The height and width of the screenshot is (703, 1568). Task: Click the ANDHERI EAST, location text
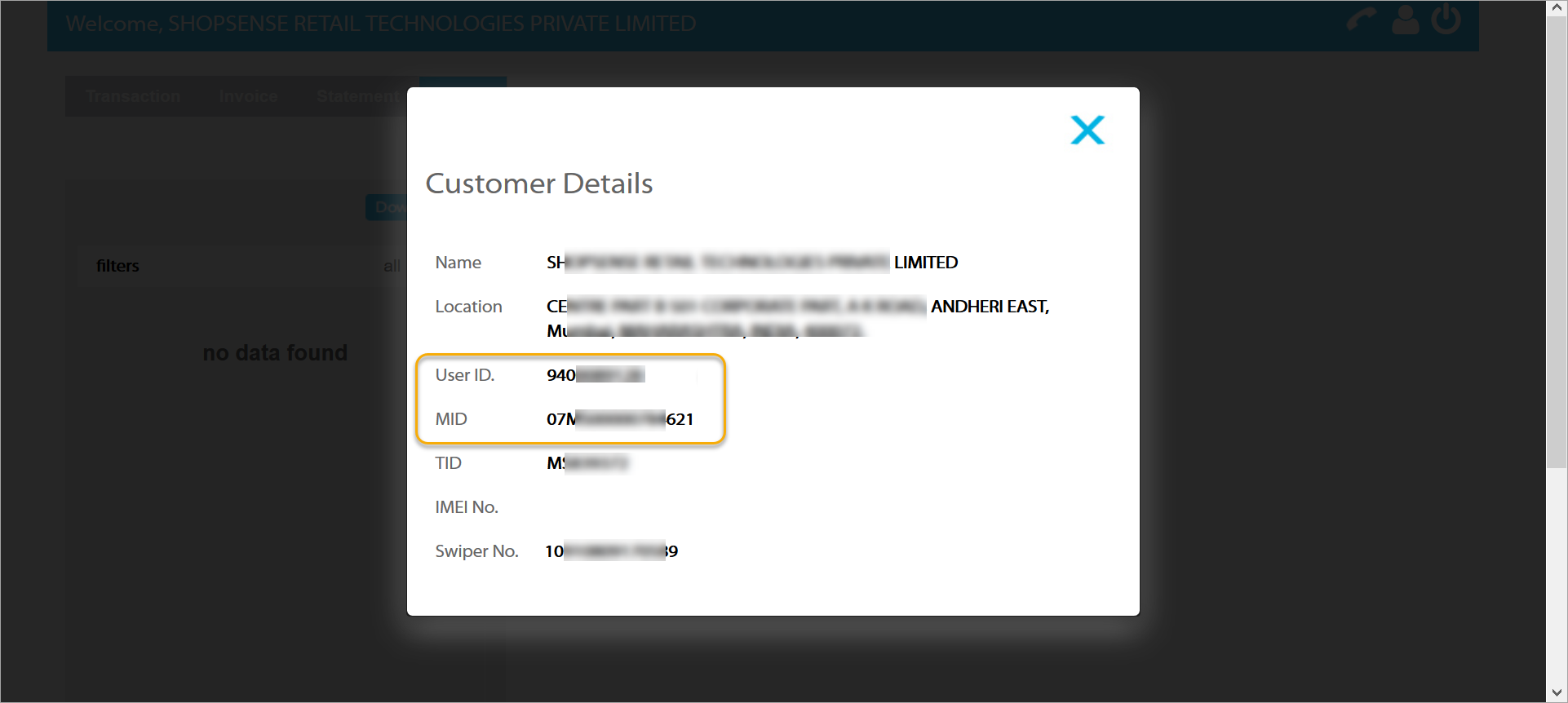tap(990, 307)
